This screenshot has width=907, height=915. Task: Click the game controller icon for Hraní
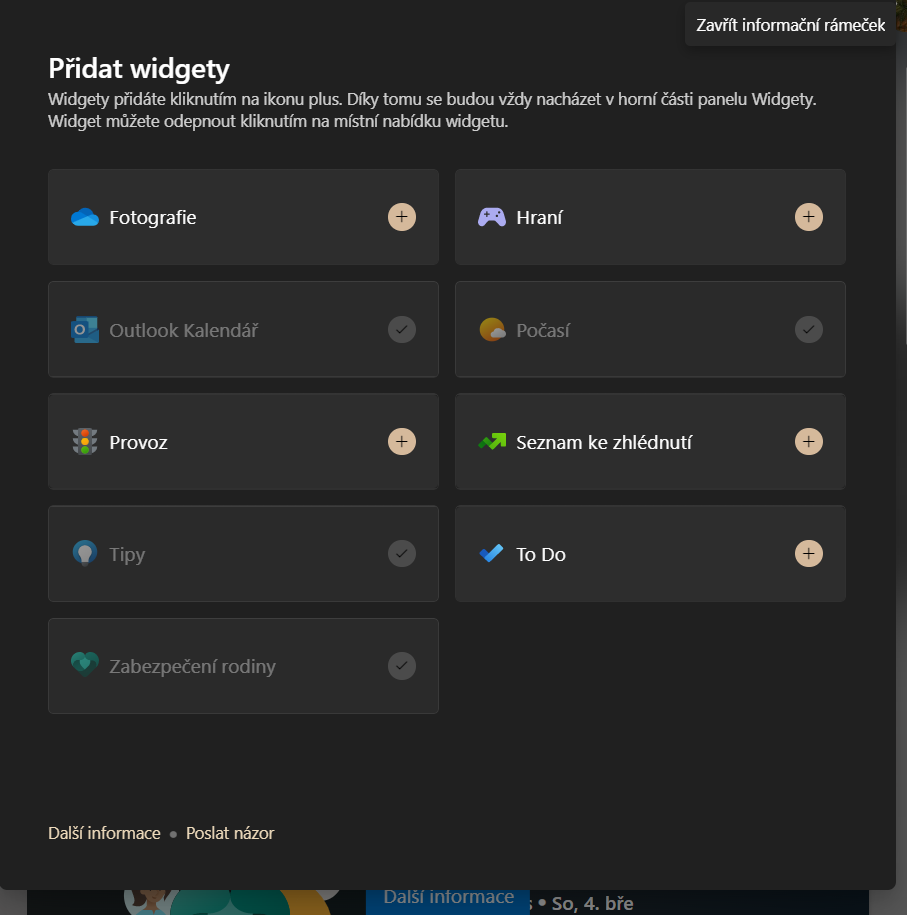click(x=492, y=217)
